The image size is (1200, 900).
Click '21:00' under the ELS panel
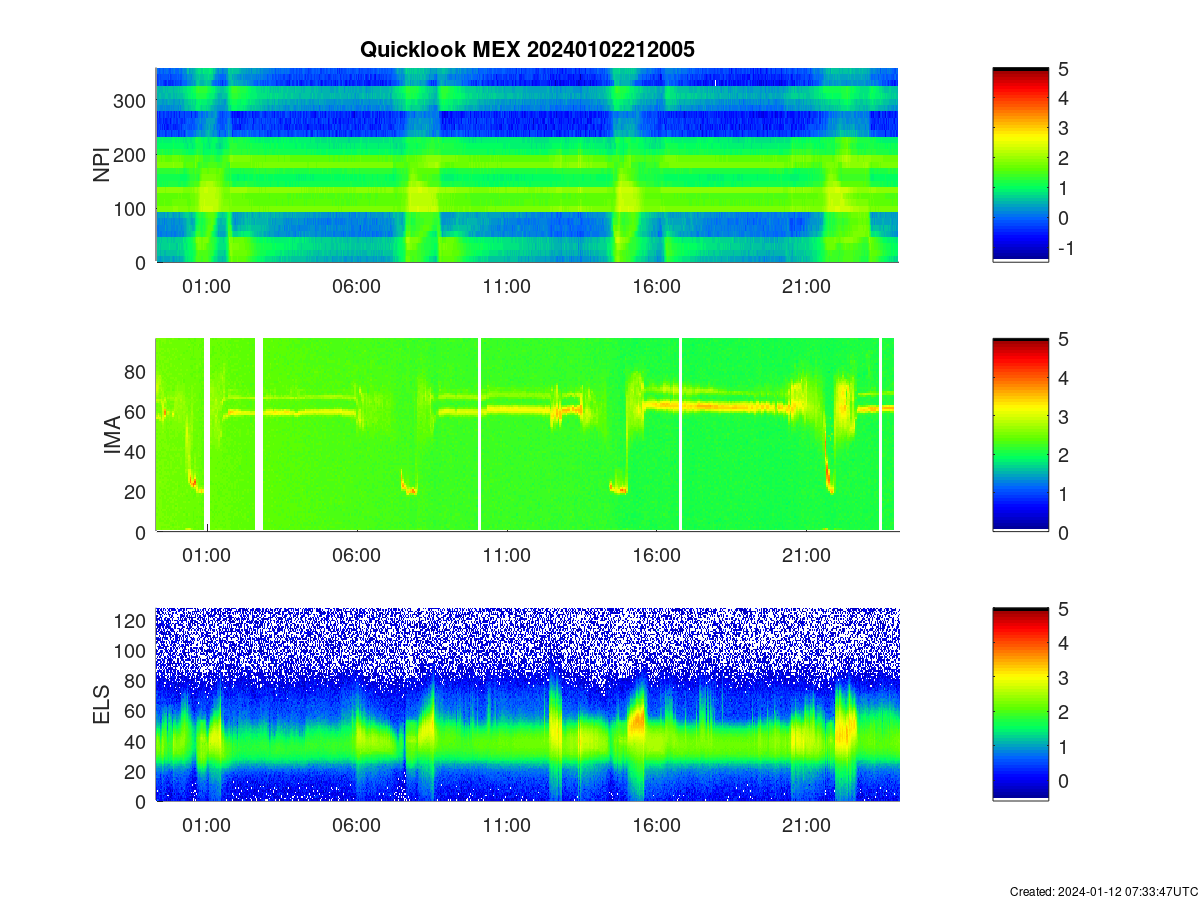pos(806,826)
